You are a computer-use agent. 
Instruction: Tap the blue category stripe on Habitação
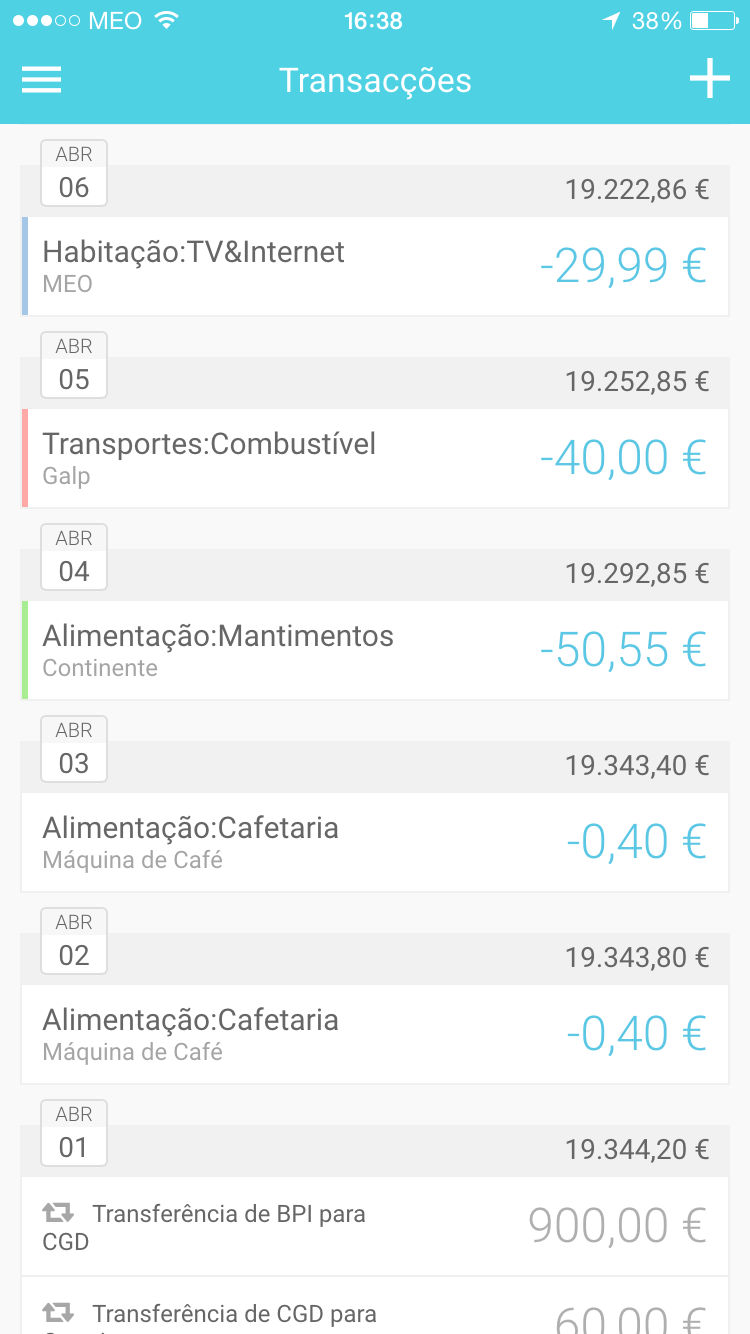pyautogui.click(x=25, y=266)
